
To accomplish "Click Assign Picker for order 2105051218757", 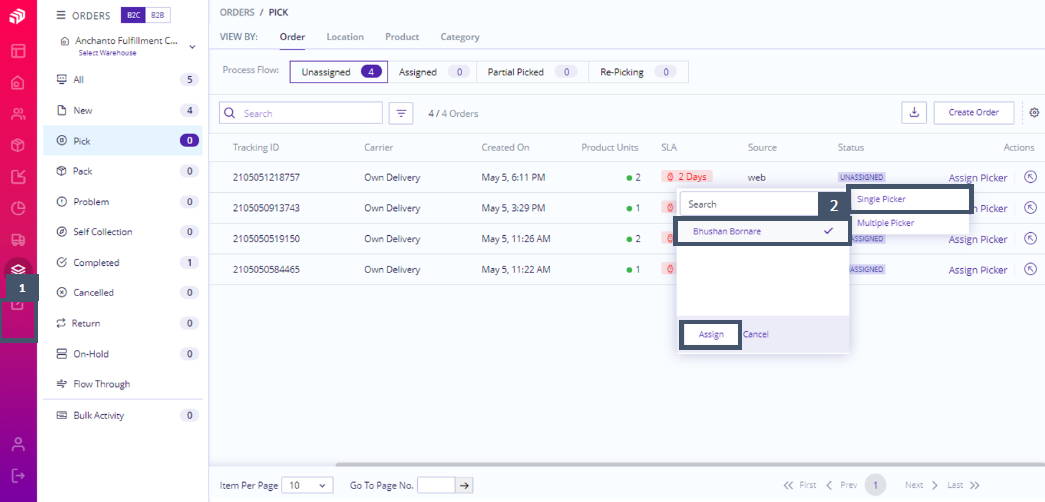I will (x=978, y=178).
